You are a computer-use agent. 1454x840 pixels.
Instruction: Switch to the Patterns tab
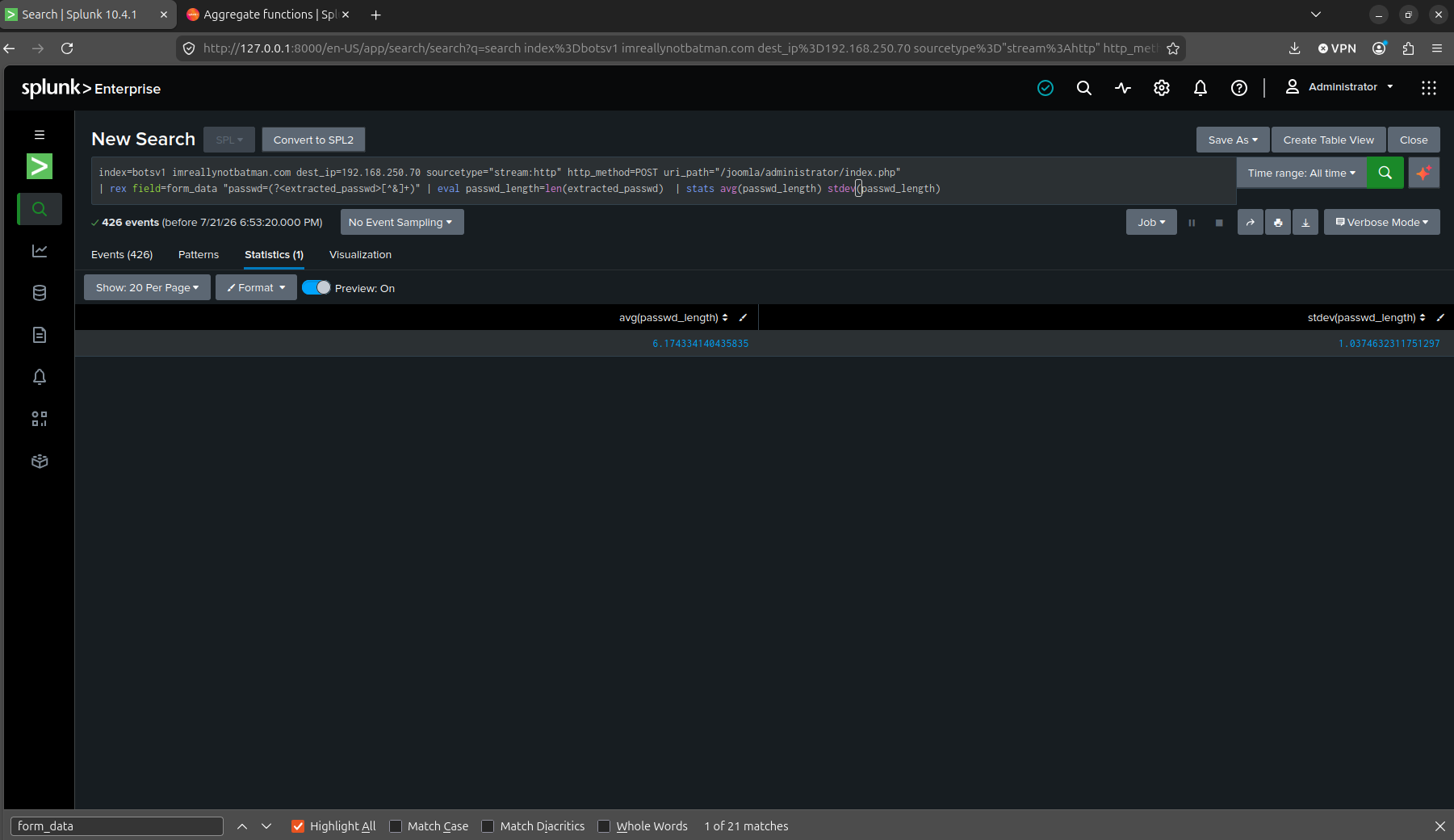[199, 254]
